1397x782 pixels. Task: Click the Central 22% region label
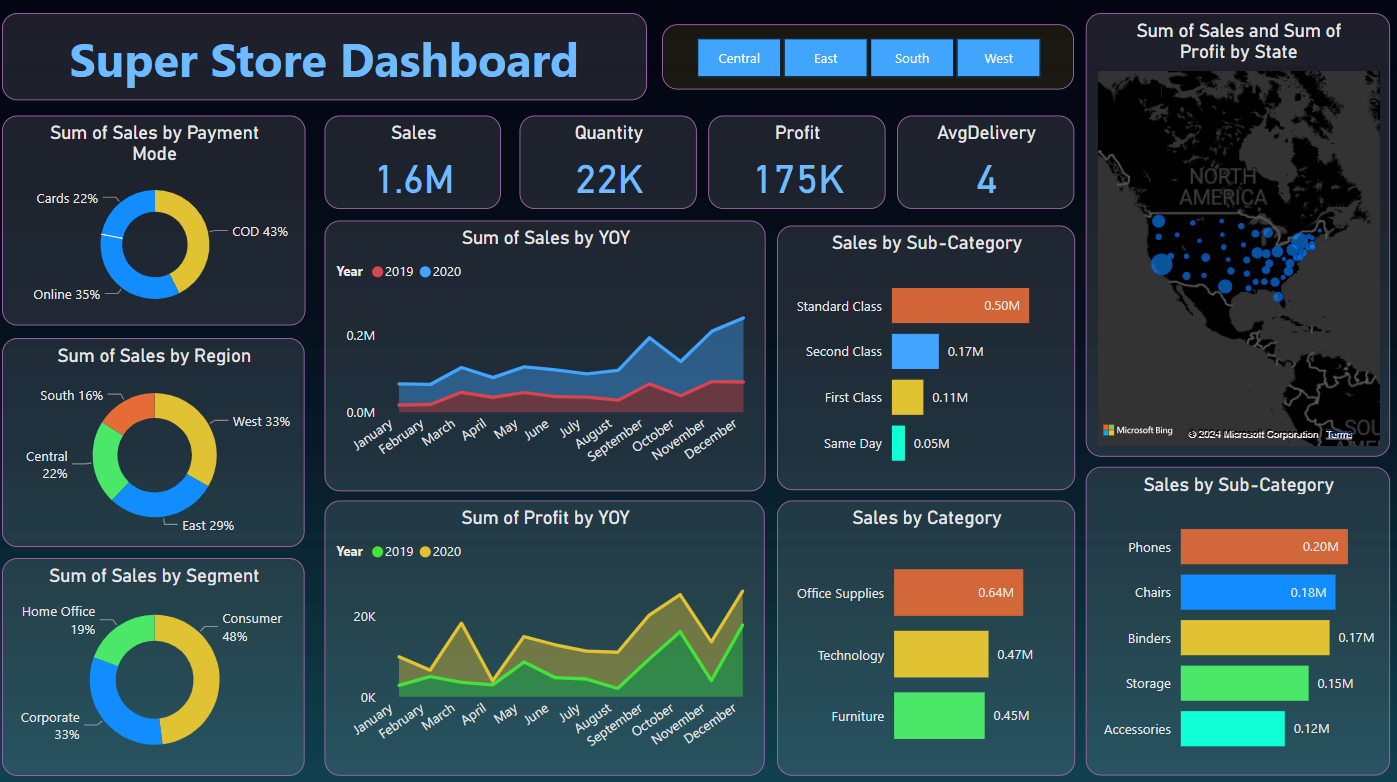[47, 465]
